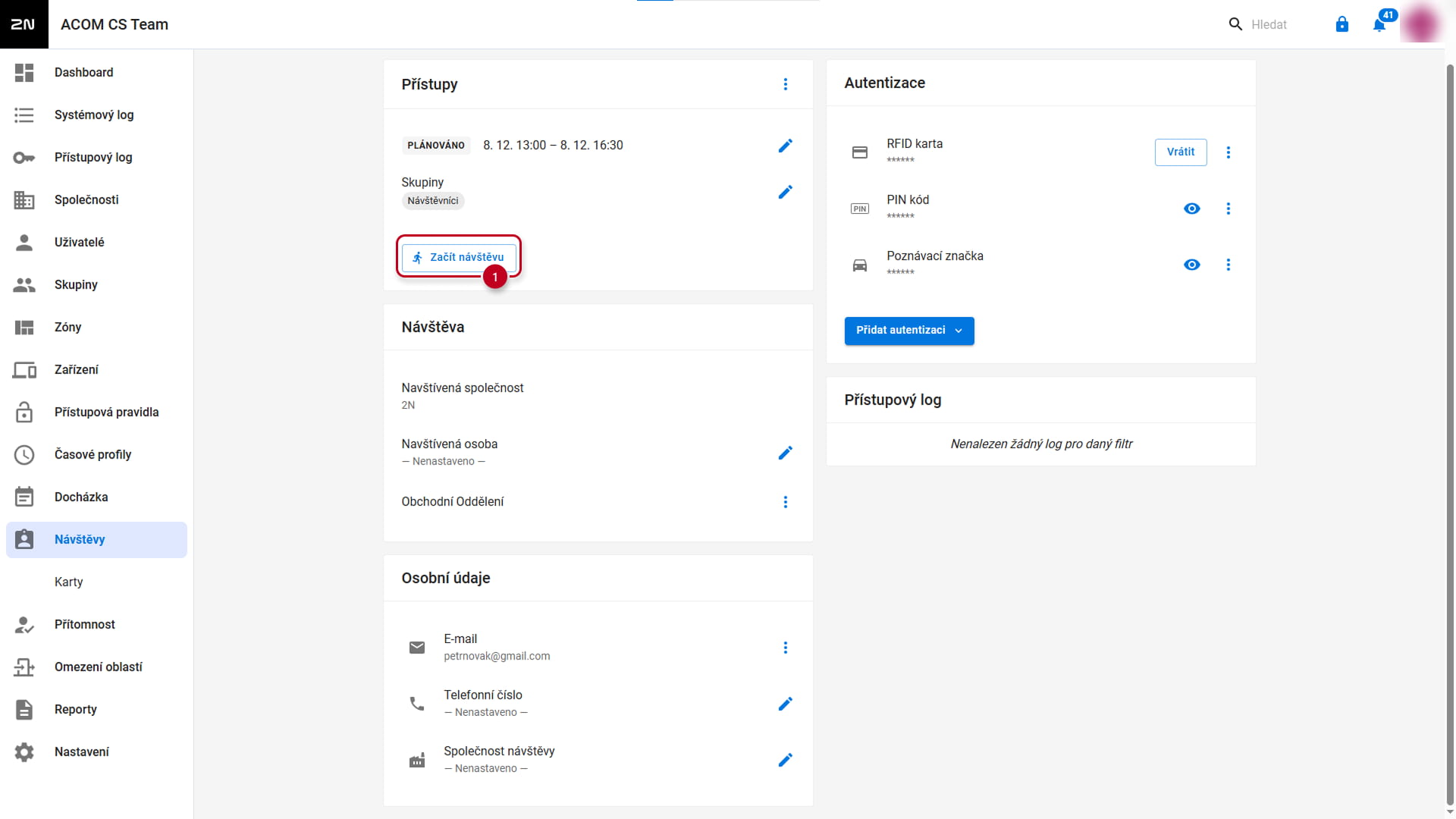Open notifications bell with 41 badge
Image resolution: width=1456 pixels, height=819 pixels.
[1380, 24]
